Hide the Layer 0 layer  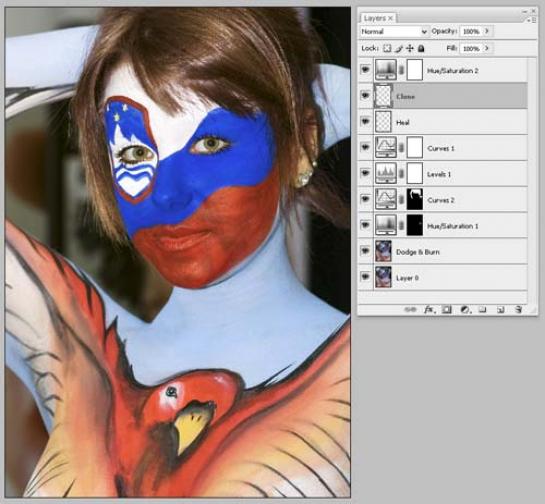(x=365, y=277)
